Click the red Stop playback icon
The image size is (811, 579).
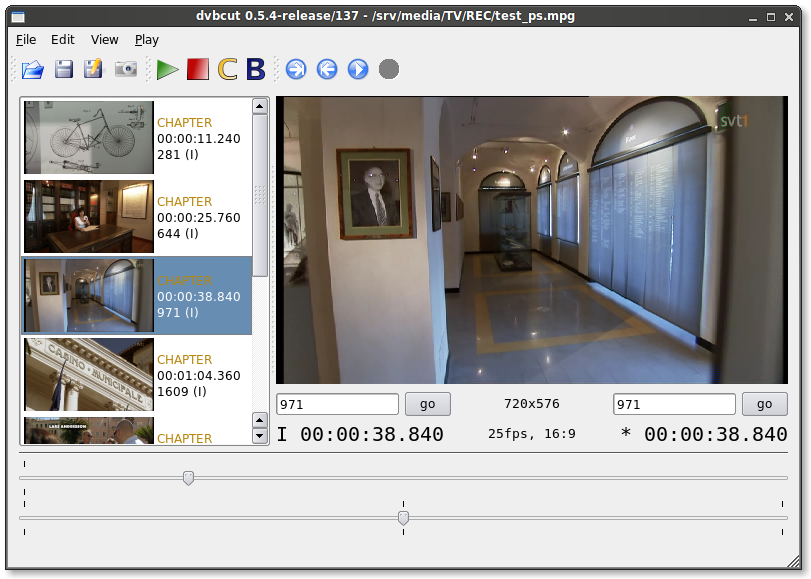[196, 69]
